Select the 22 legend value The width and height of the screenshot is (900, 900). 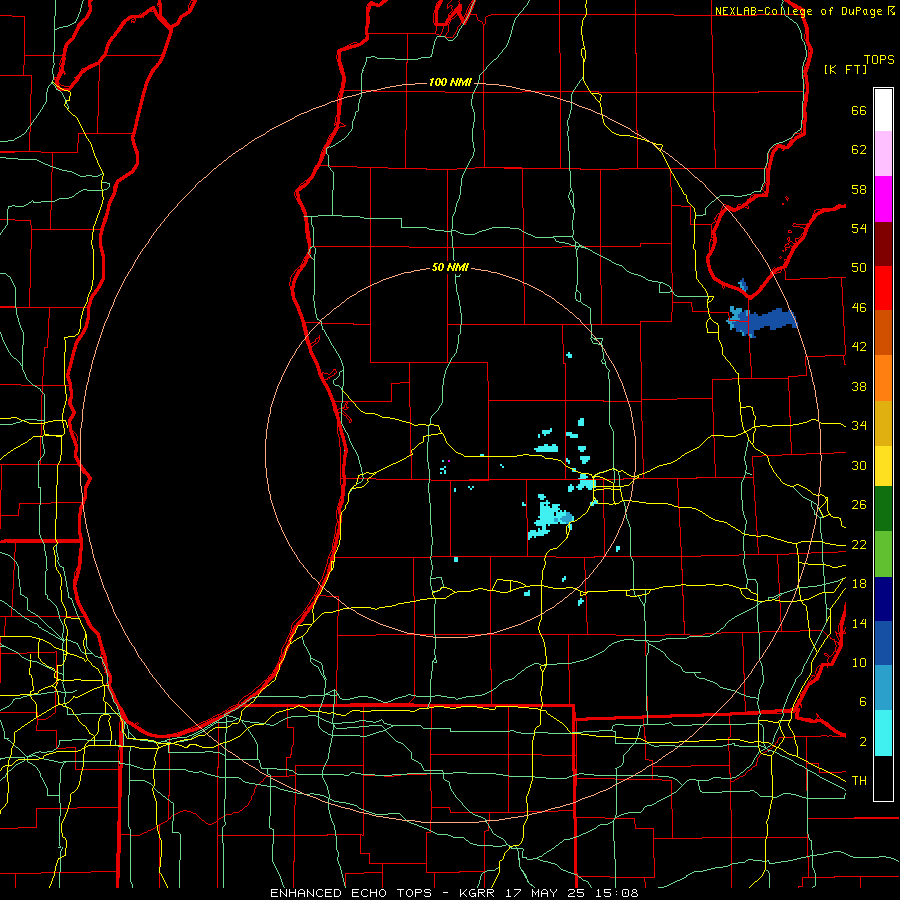pos(859,544)
